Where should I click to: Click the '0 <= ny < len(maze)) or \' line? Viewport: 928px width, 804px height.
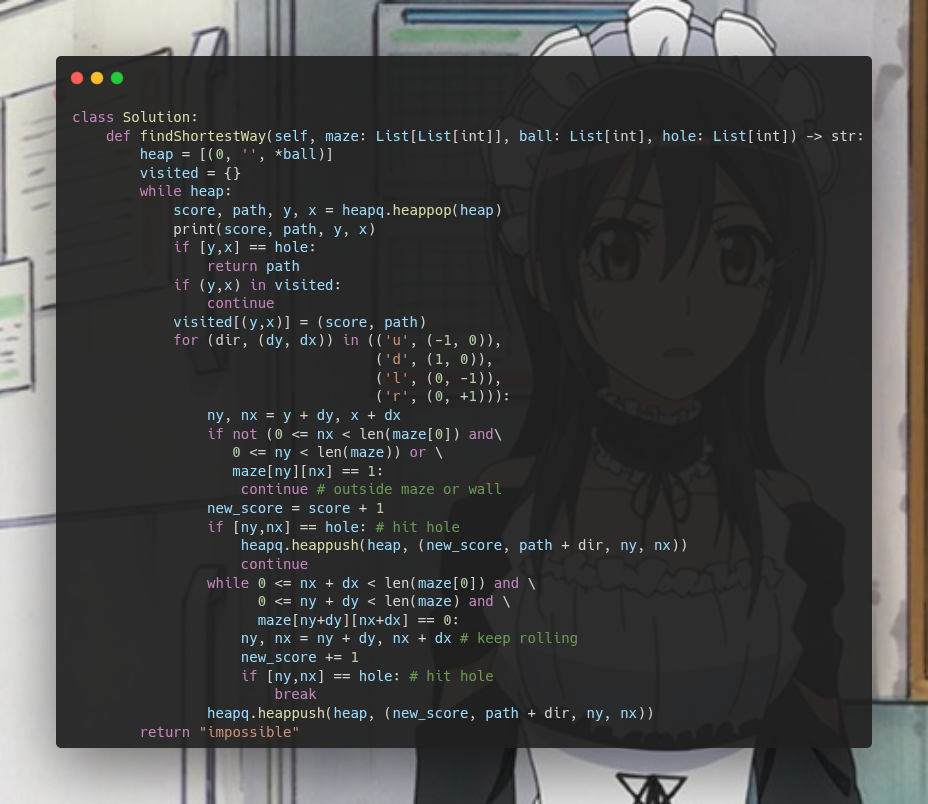click(337, 452)
